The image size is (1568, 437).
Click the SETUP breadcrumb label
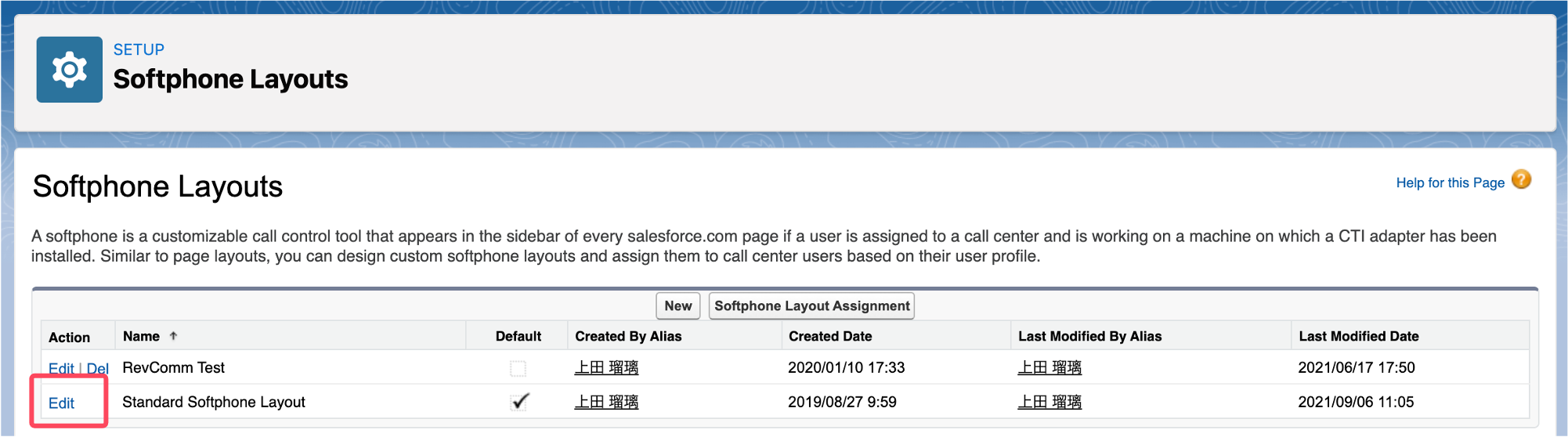pos(139,49)
